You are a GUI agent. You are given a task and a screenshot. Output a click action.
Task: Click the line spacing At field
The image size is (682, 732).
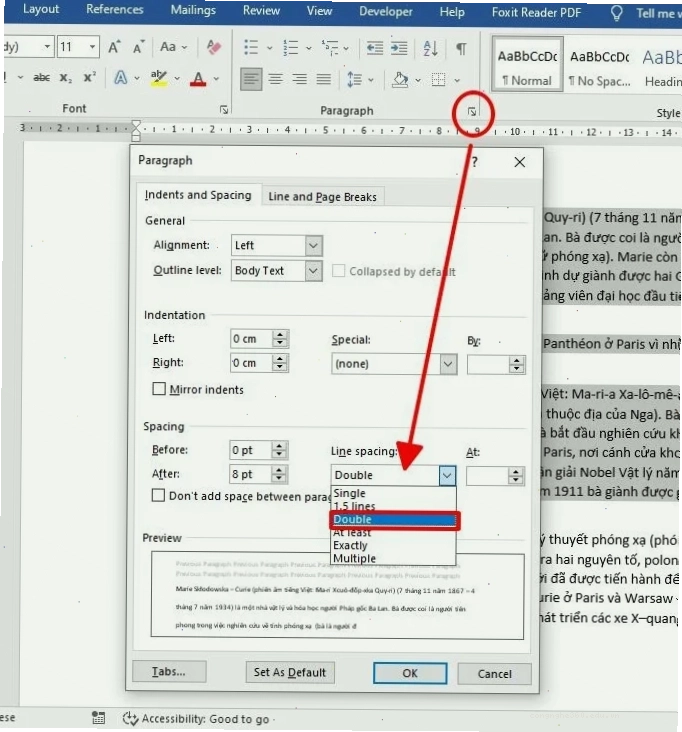pos(487,476)
